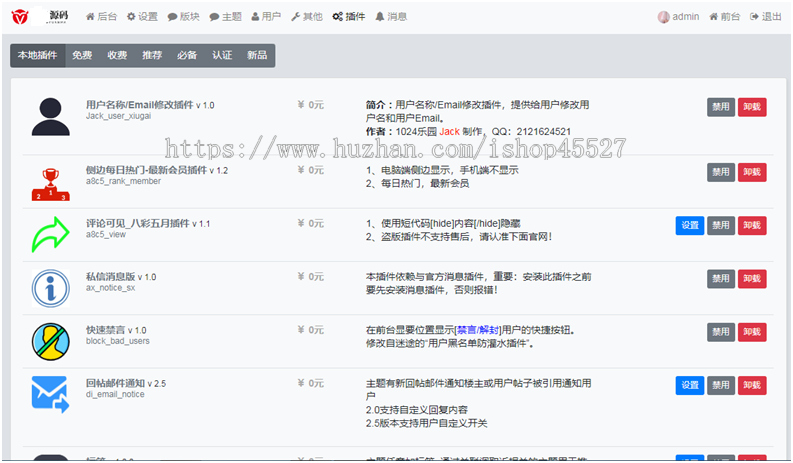This screenshot has width=793, height=463.
Task: Select the 本地插件 tab
Action: click(37, 55)
